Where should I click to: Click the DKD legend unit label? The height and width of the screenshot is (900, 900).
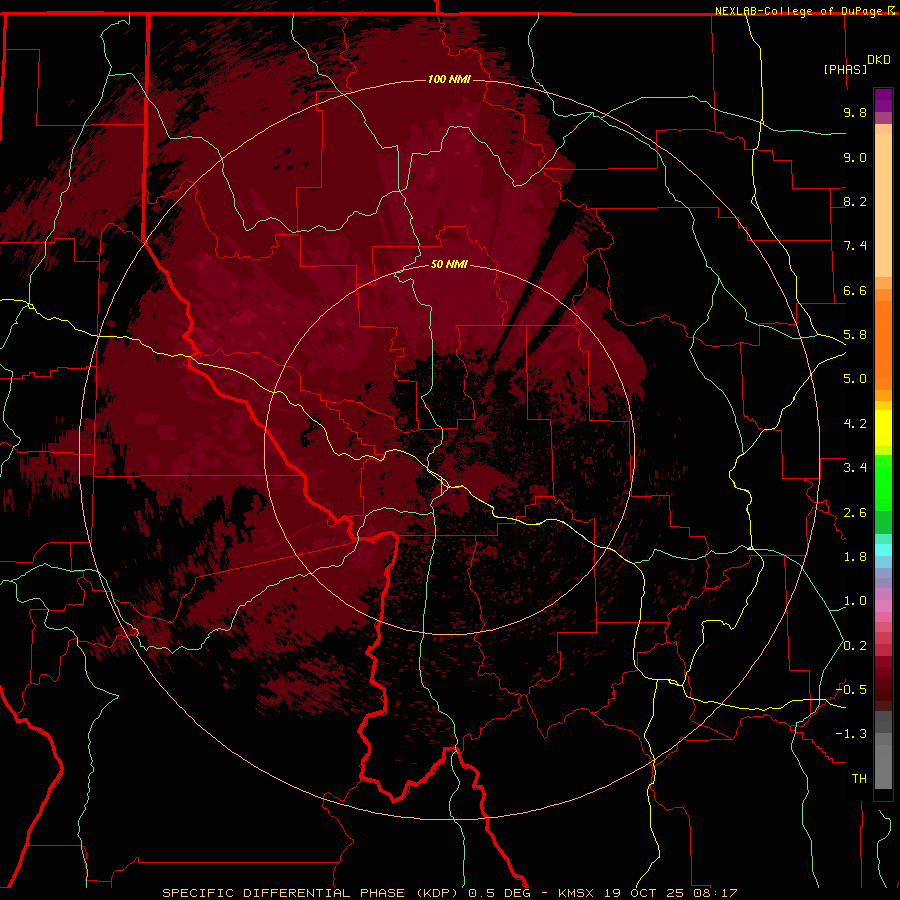pyautogui.click(x=879, y=60)
